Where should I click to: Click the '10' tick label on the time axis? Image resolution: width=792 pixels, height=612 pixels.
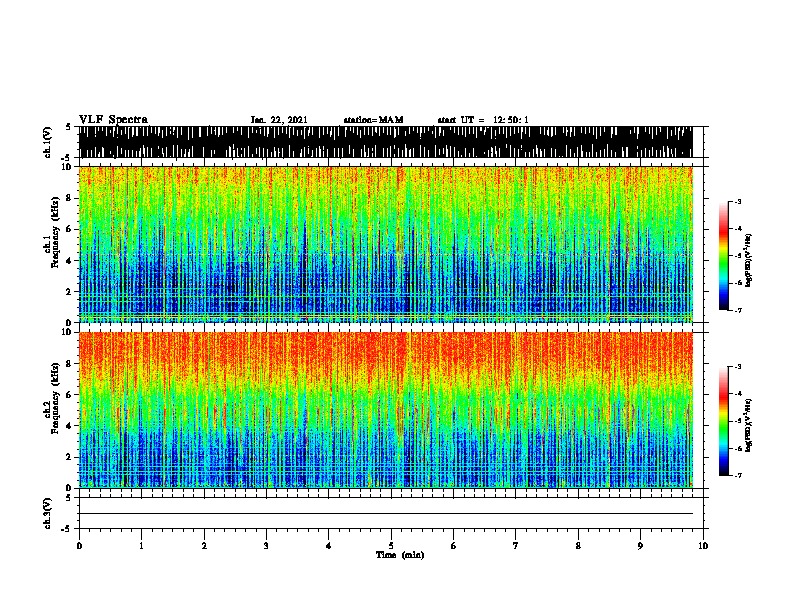click(703, 546)
